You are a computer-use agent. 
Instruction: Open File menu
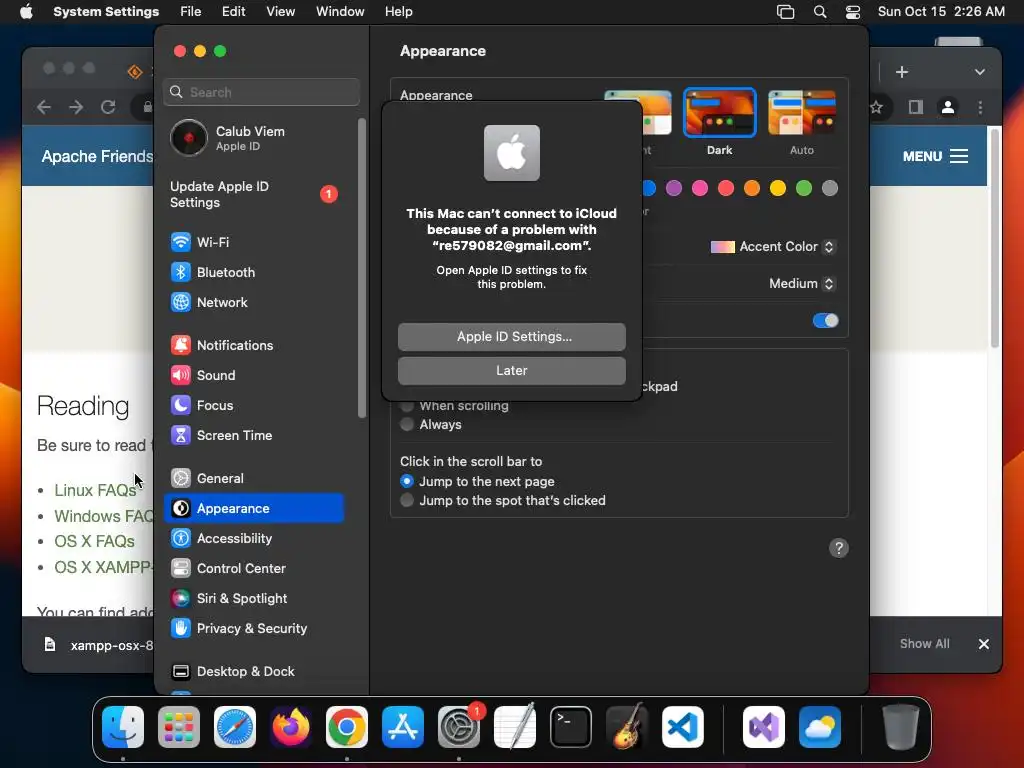click(190, 12)
